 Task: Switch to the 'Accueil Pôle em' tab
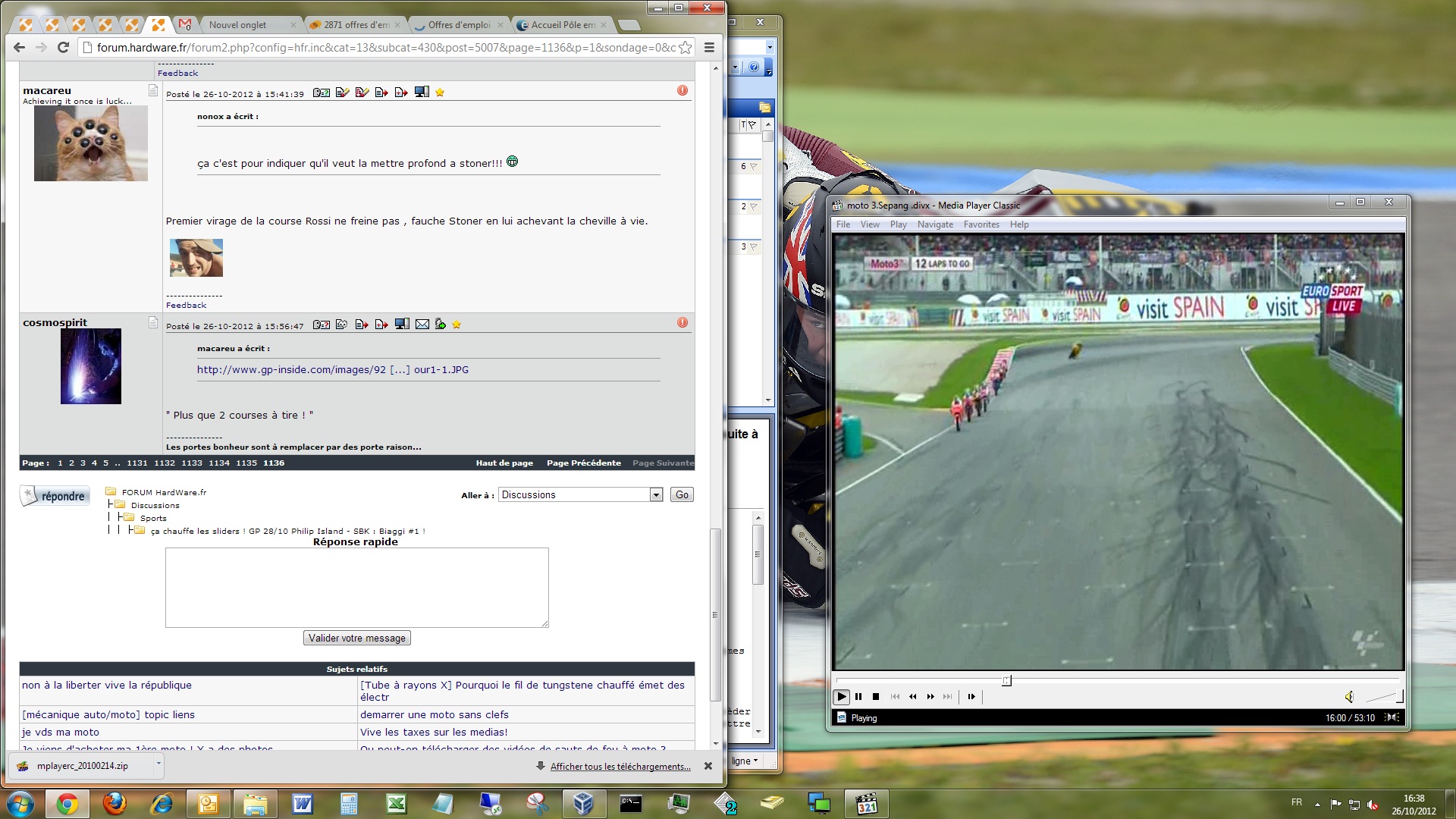563,24
